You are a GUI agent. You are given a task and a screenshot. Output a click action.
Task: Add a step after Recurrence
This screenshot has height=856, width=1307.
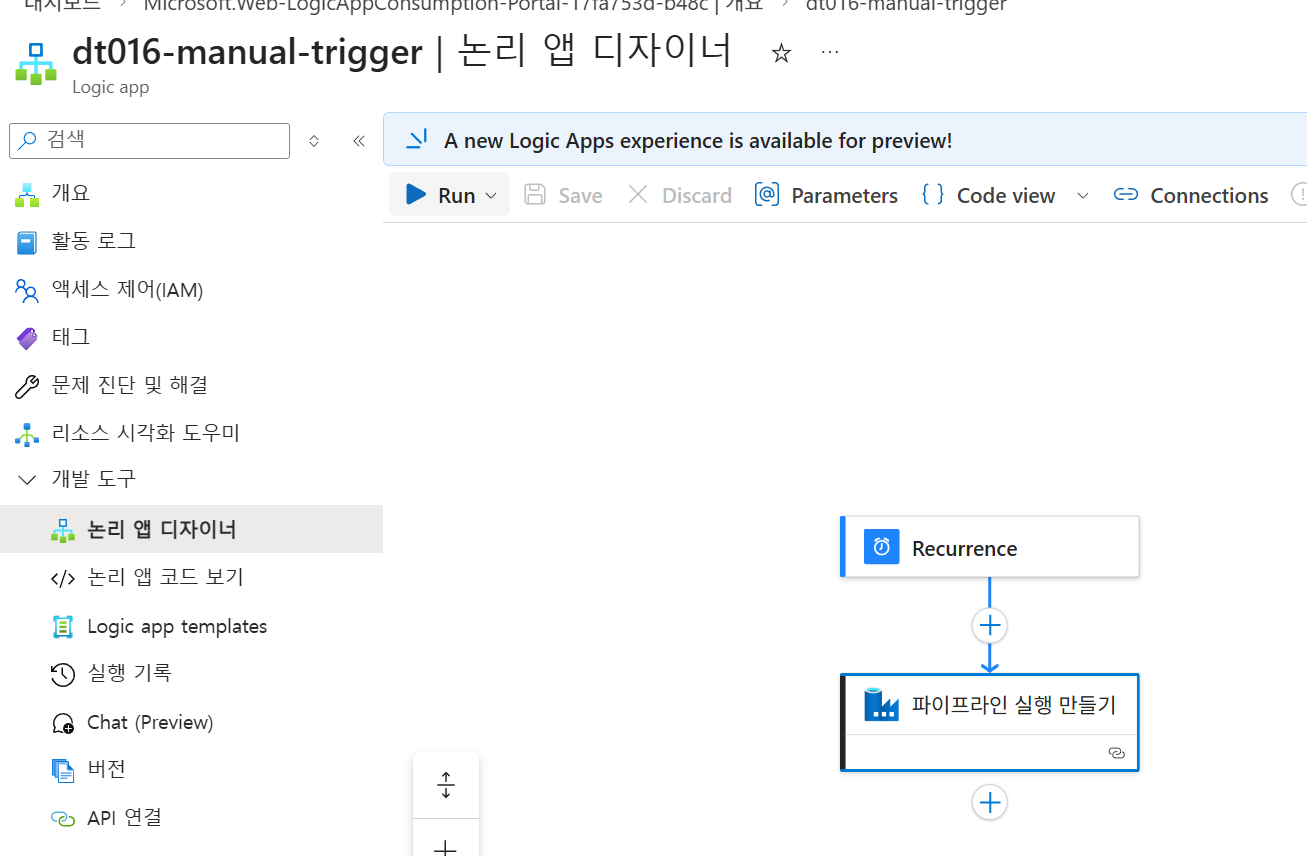click(x=990, y=626)
